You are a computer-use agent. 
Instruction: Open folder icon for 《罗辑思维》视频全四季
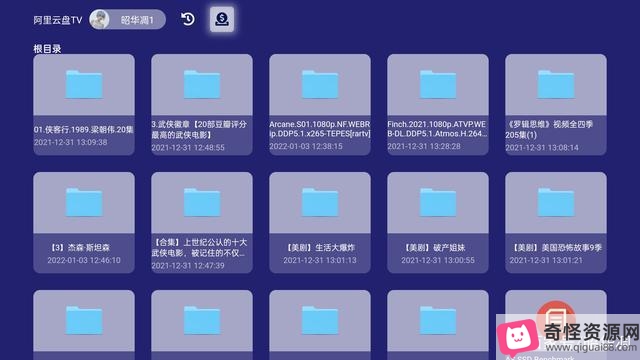[x=556, y=84]
